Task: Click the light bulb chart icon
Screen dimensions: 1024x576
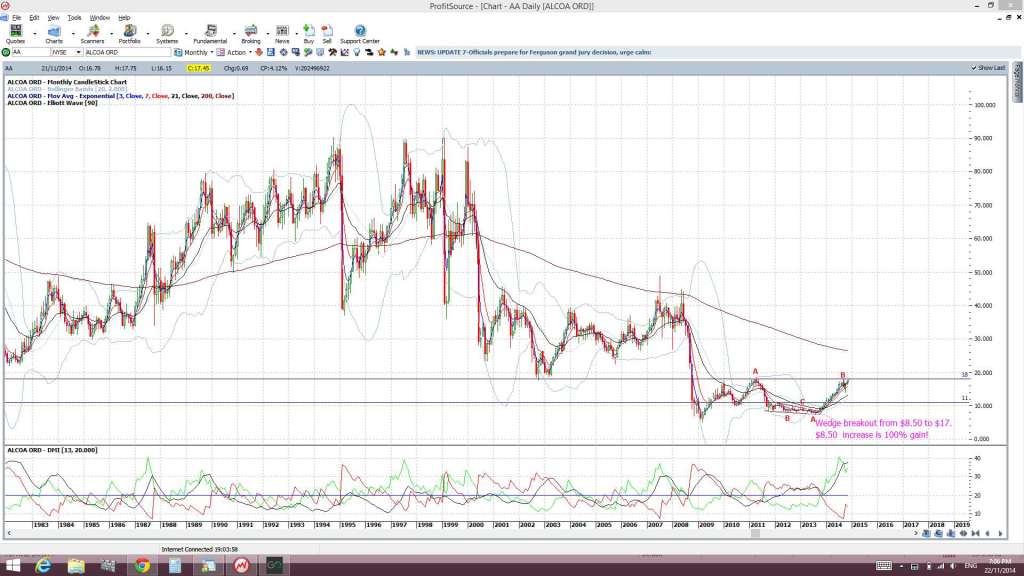Action: pyautogui.click(x=357, y=52)
